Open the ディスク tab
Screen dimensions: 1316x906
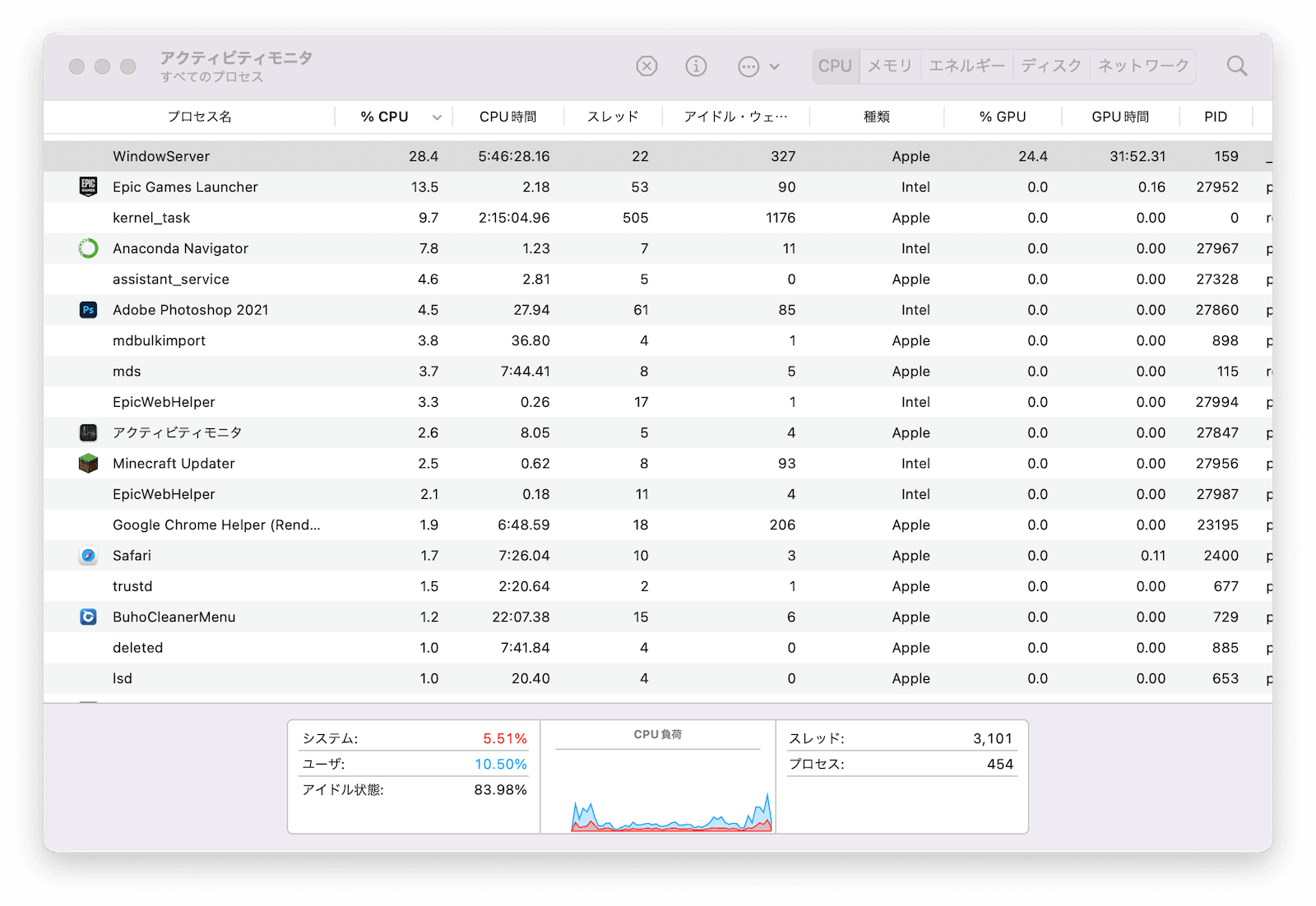tap(1050, 66)
